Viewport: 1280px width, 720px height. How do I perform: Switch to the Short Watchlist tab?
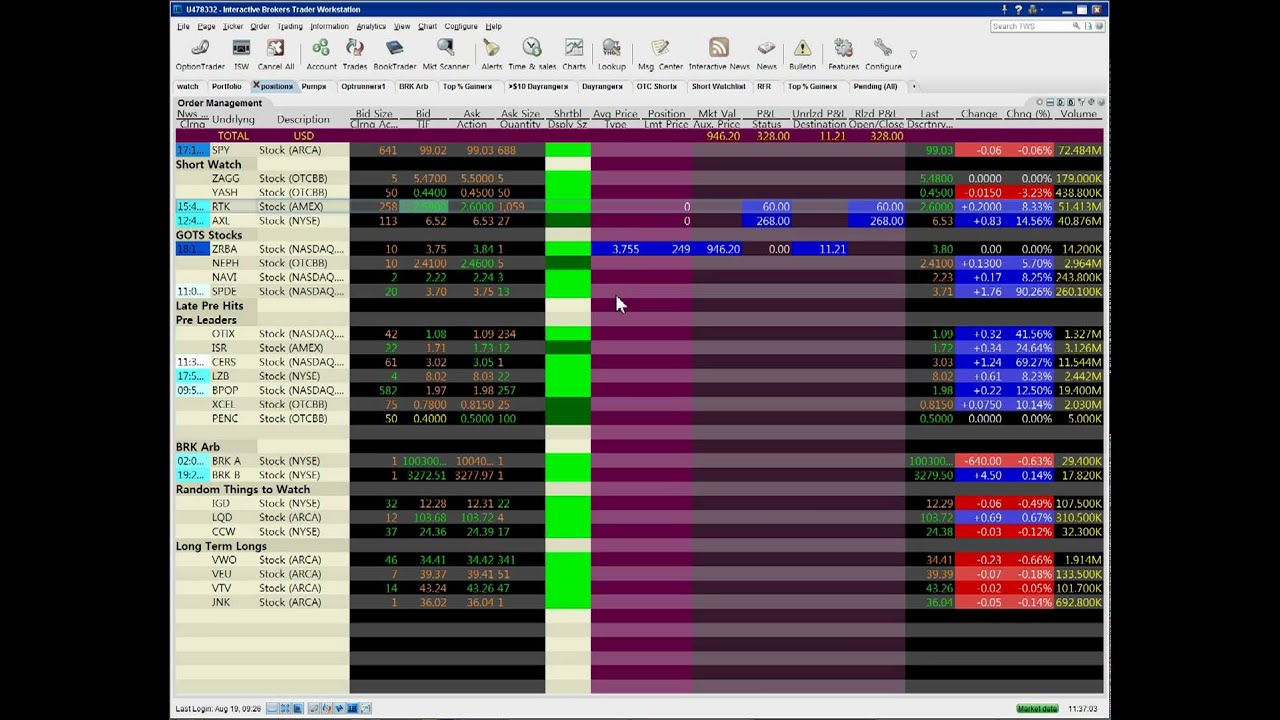(718, 86)
